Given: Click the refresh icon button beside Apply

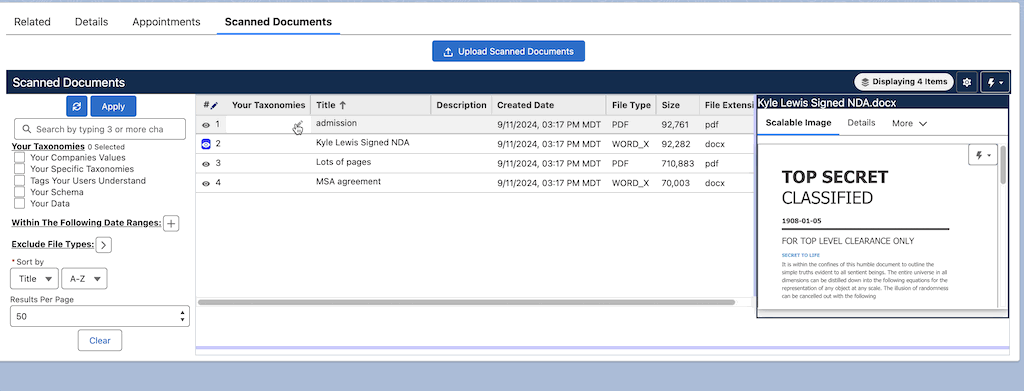Looking at the screenshot, I should pos(76,106).
